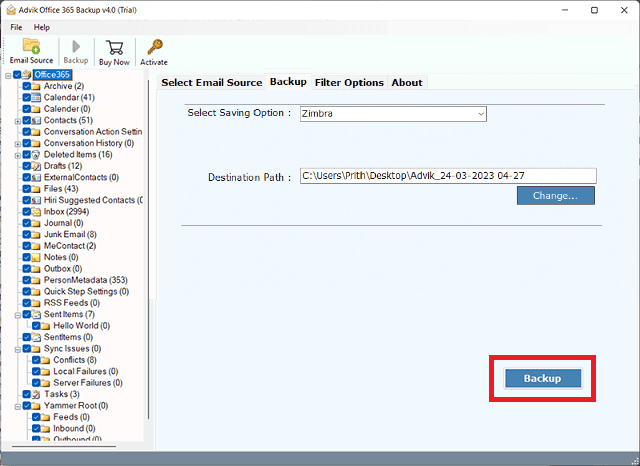The width and height of the screenshot is (640, 466).
Task: Select the Journal (0) folder row
Action: [63, 223]
